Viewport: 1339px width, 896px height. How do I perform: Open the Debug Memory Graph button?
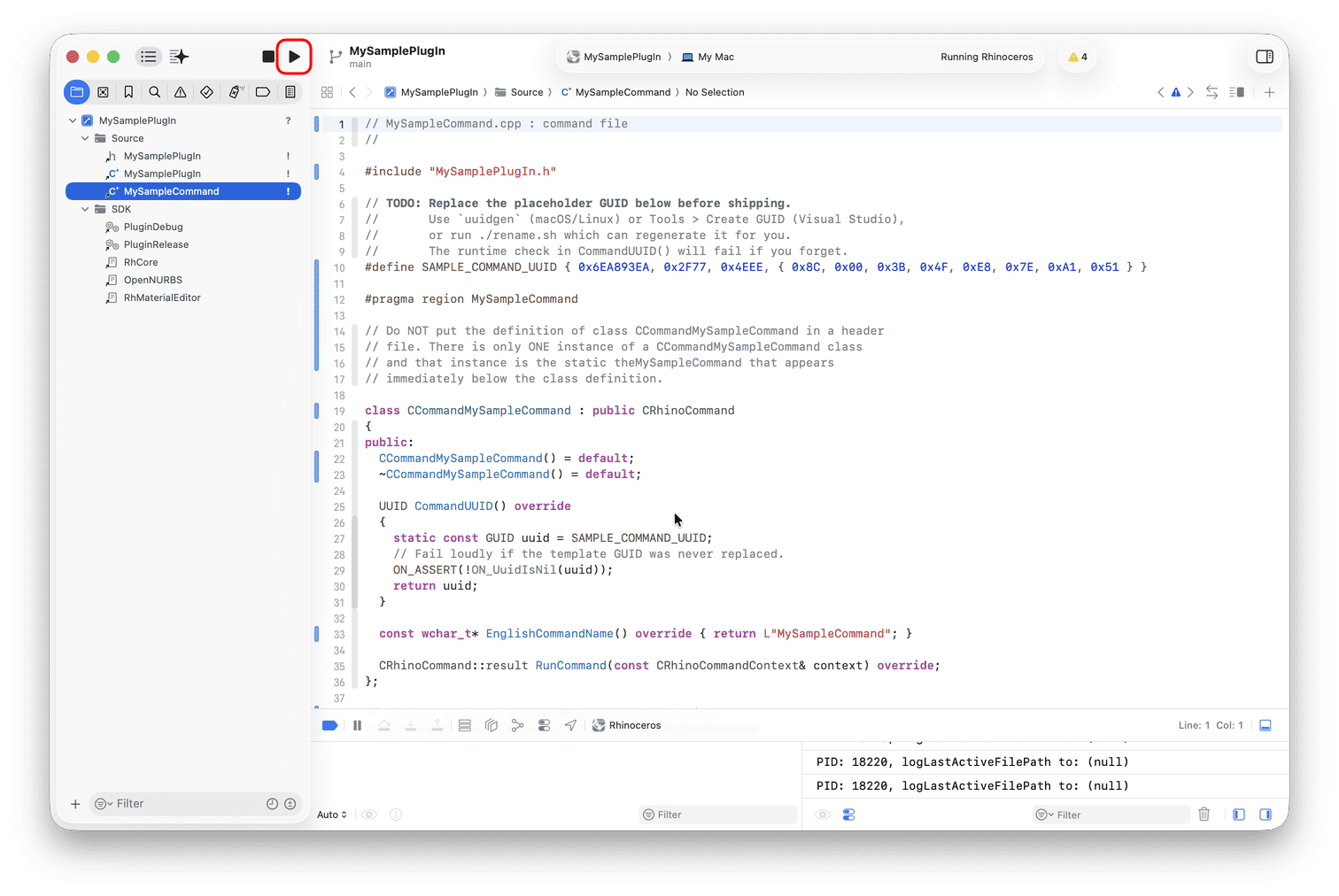[x=517, y=725]
